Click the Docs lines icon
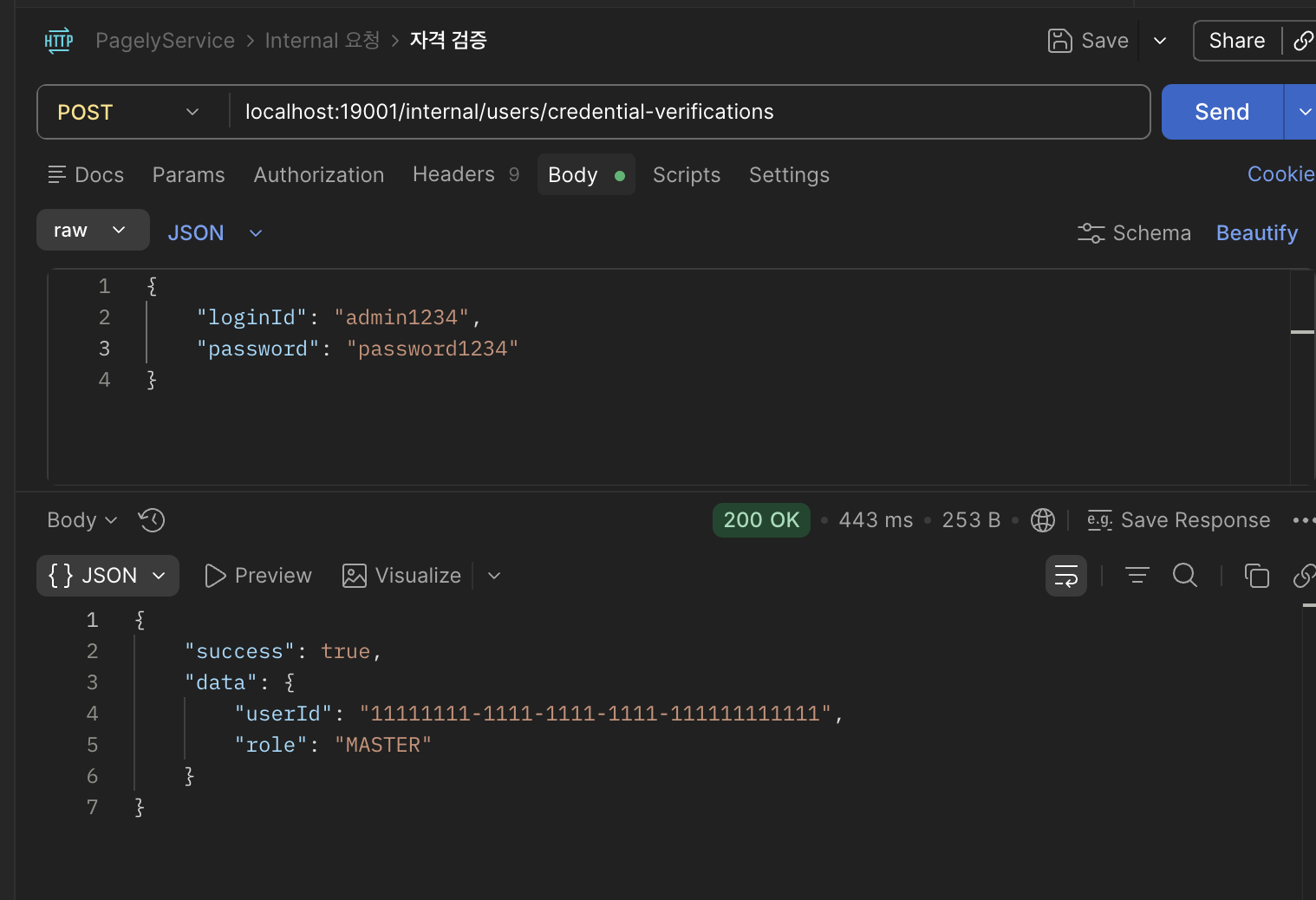 point(57,175)
